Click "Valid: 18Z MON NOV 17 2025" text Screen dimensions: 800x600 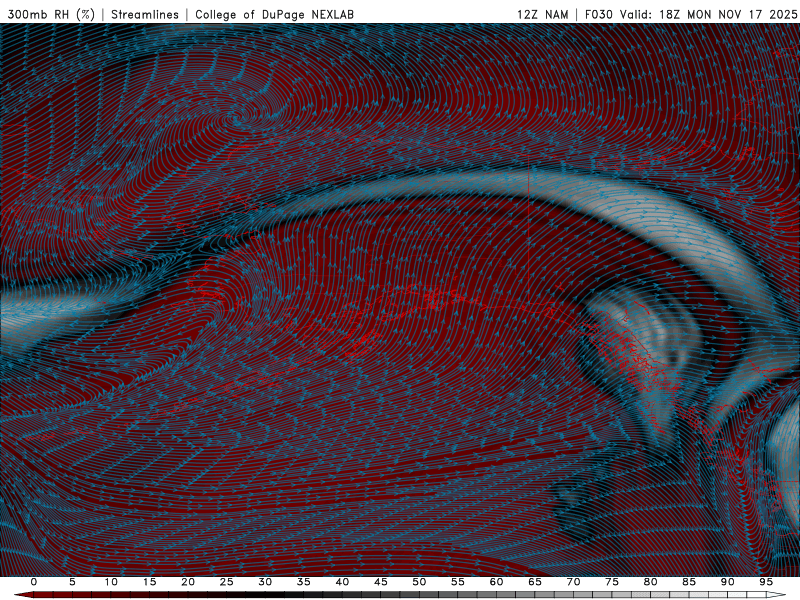(709, 15)
